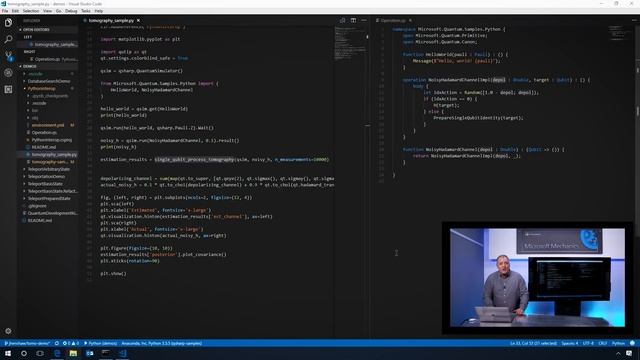Click the Microsoft Mechanics video thumbnail overlay

pos(537,278)
